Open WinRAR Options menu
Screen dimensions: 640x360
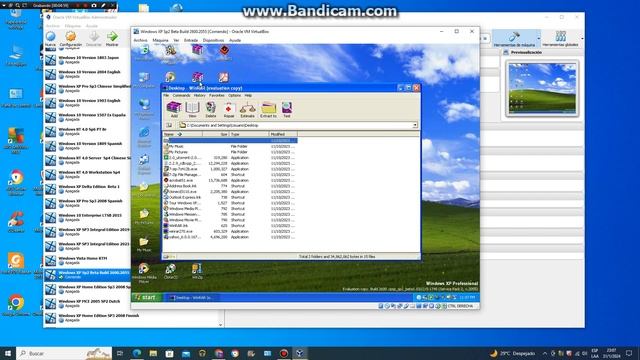[234, 96]
